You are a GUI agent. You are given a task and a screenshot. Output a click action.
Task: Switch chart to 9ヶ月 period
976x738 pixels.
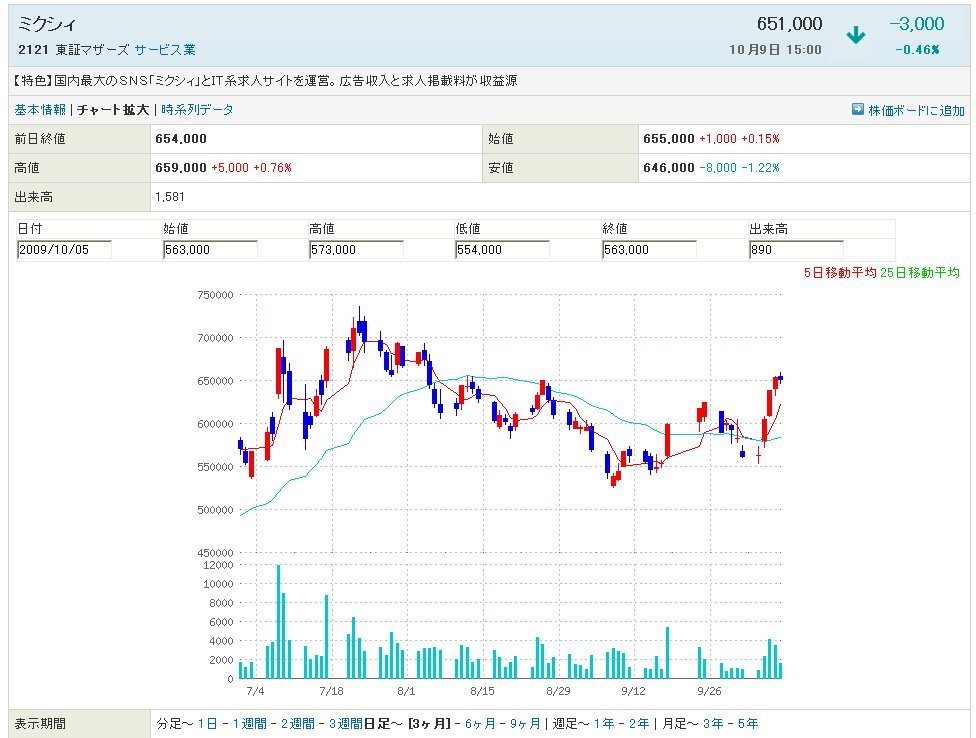(526, 723)
